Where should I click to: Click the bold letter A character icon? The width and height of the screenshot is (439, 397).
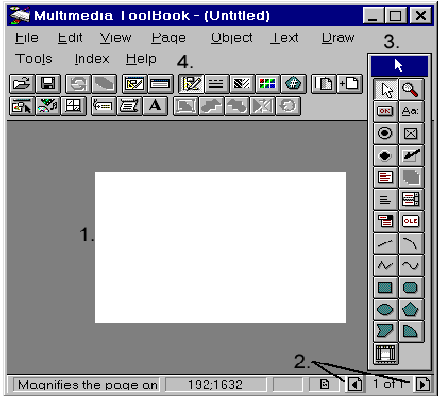click(x=155, y=106)
